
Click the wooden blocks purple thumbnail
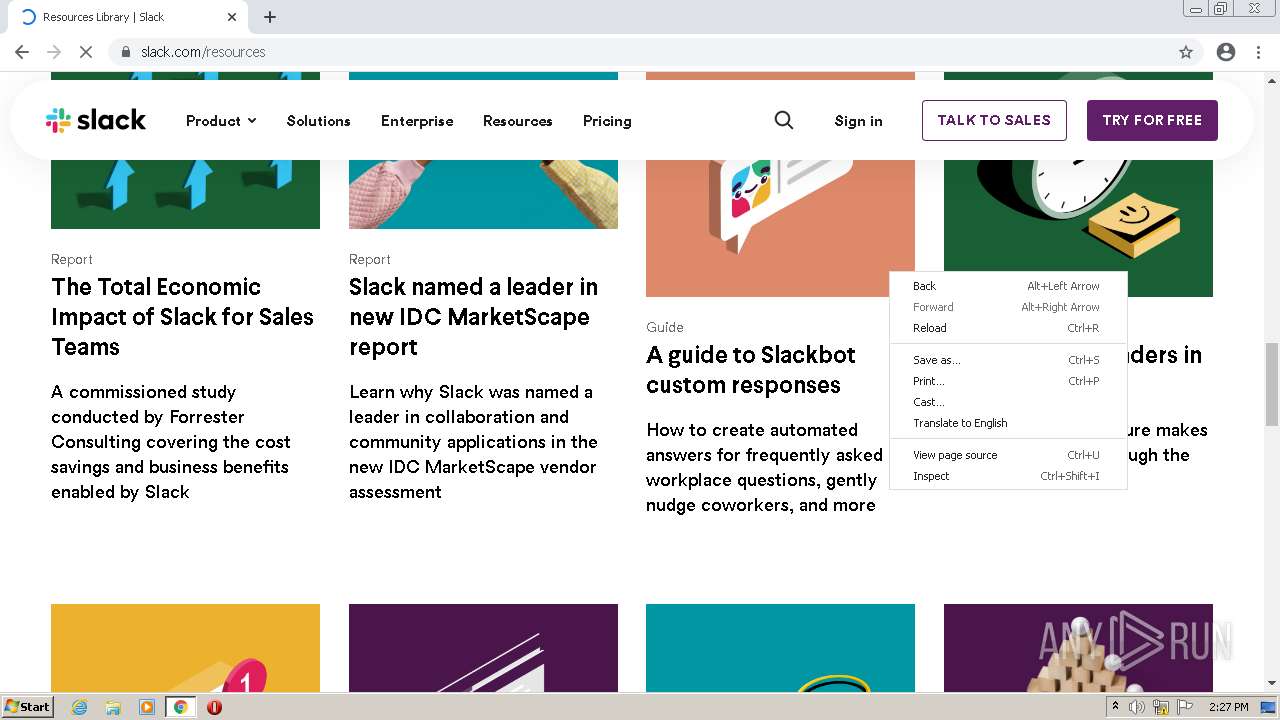click(1078, 648)
